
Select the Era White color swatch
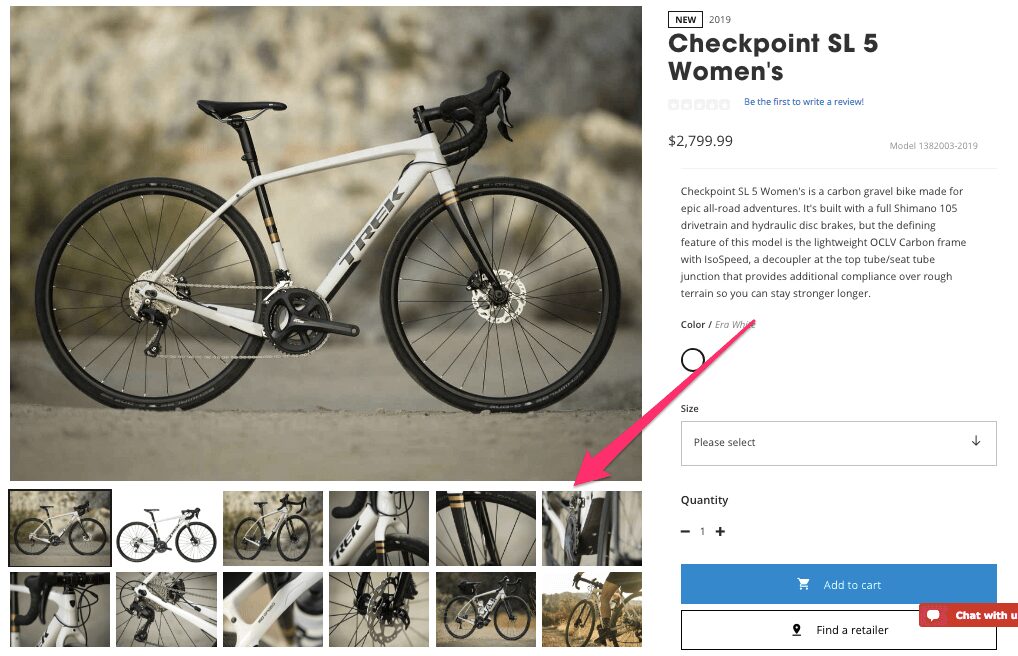(692, 360)
